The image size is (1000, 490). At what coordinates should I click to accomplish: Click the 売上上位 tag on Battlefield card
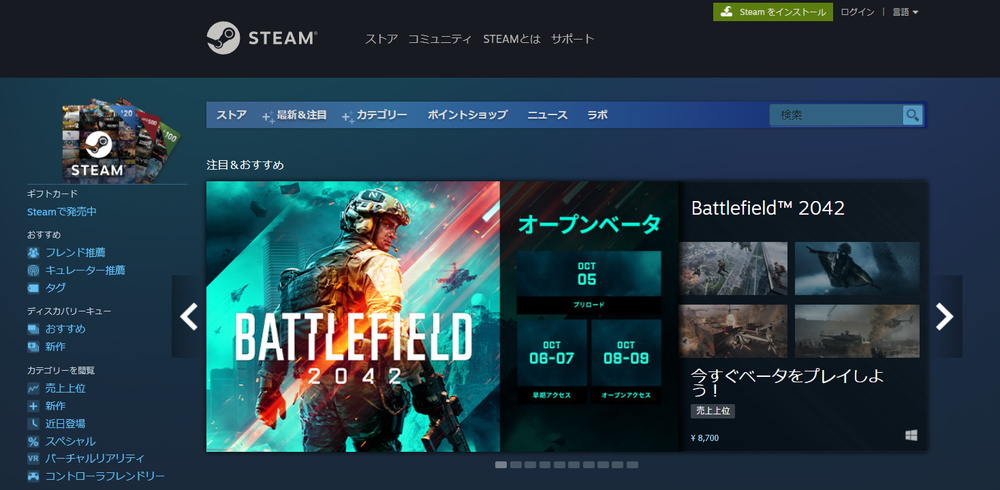(713, 411)
